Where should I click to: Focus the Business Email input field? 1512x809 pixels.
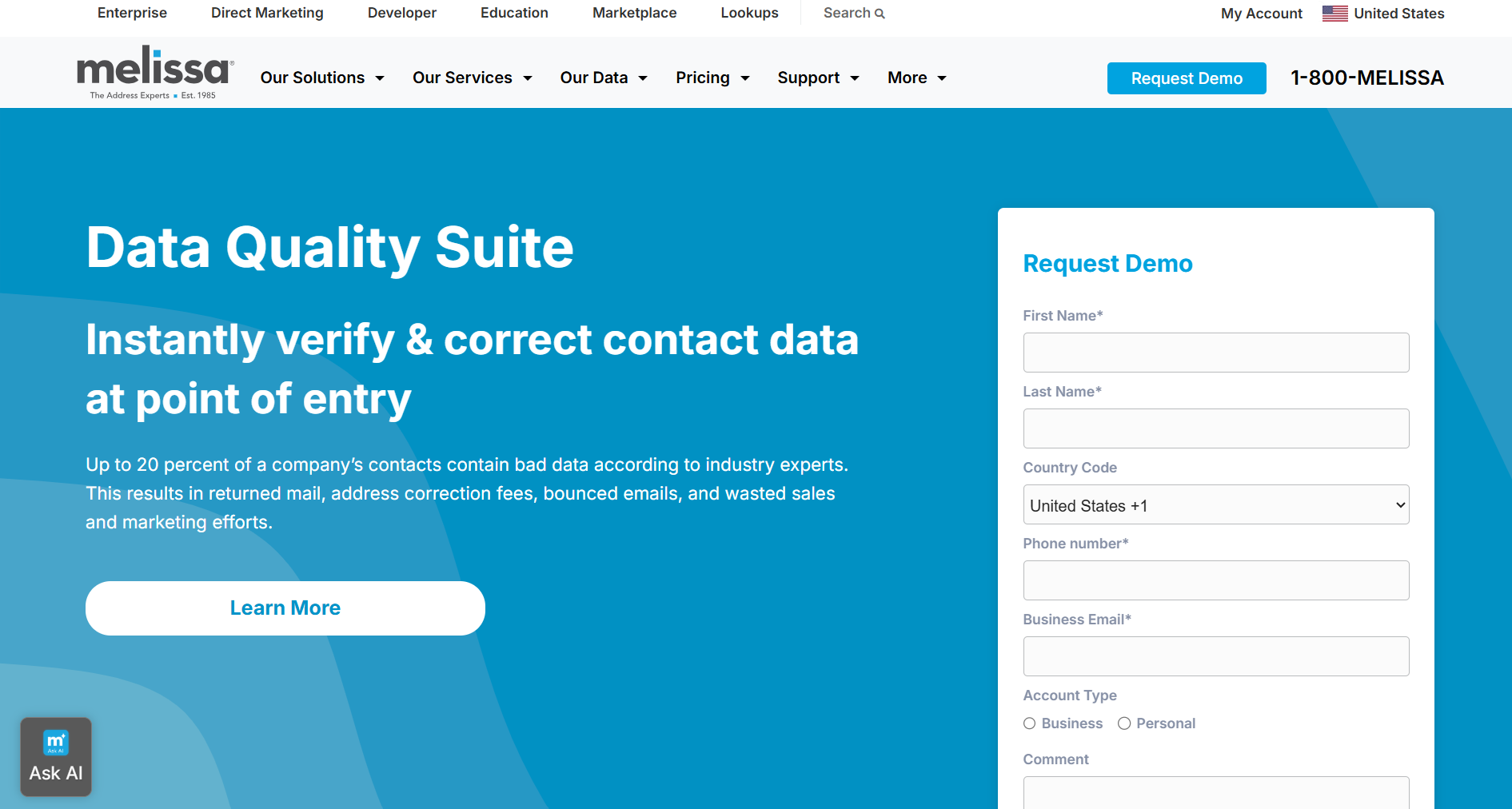point(1216,656)
